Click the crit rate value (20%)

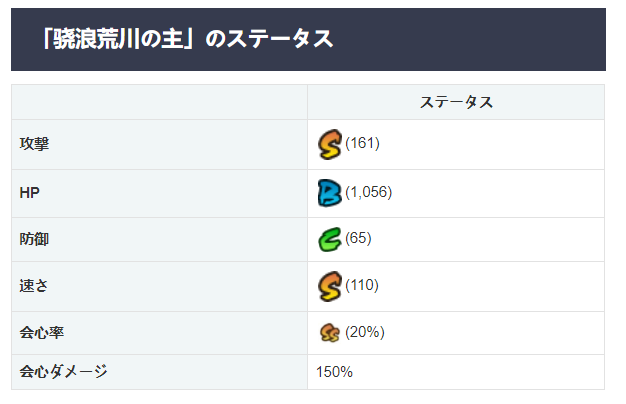(x=365, y=332)
